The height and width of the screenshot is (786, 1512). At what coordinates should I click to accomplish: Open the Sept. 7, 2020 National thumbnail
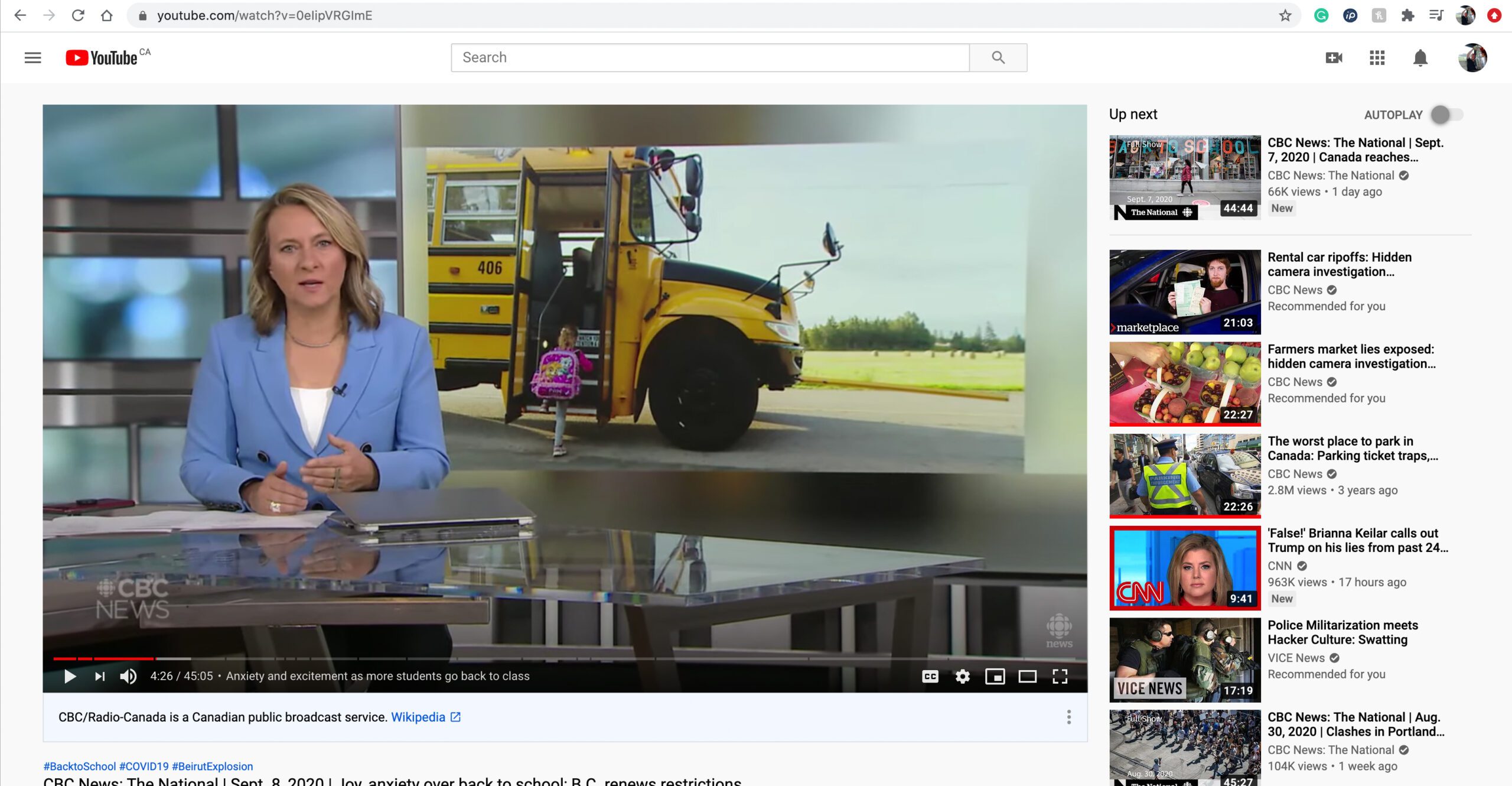tap(1185, 177)
